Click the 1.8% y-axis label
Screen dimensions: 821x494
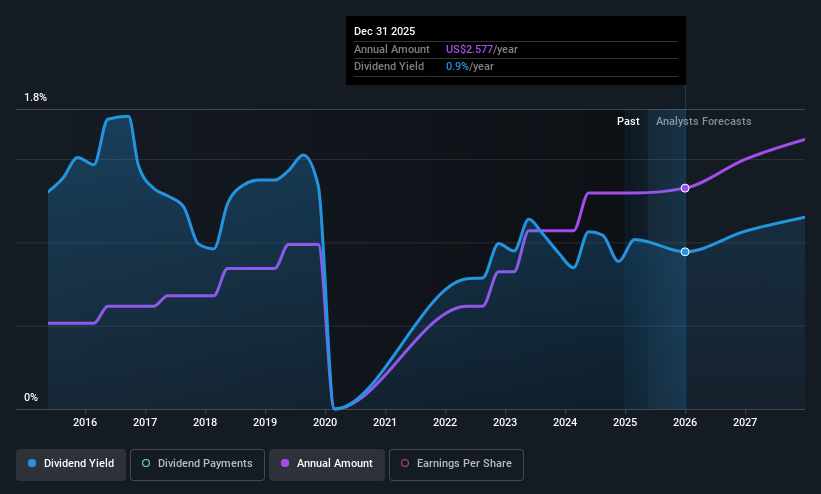coord(36,97)
